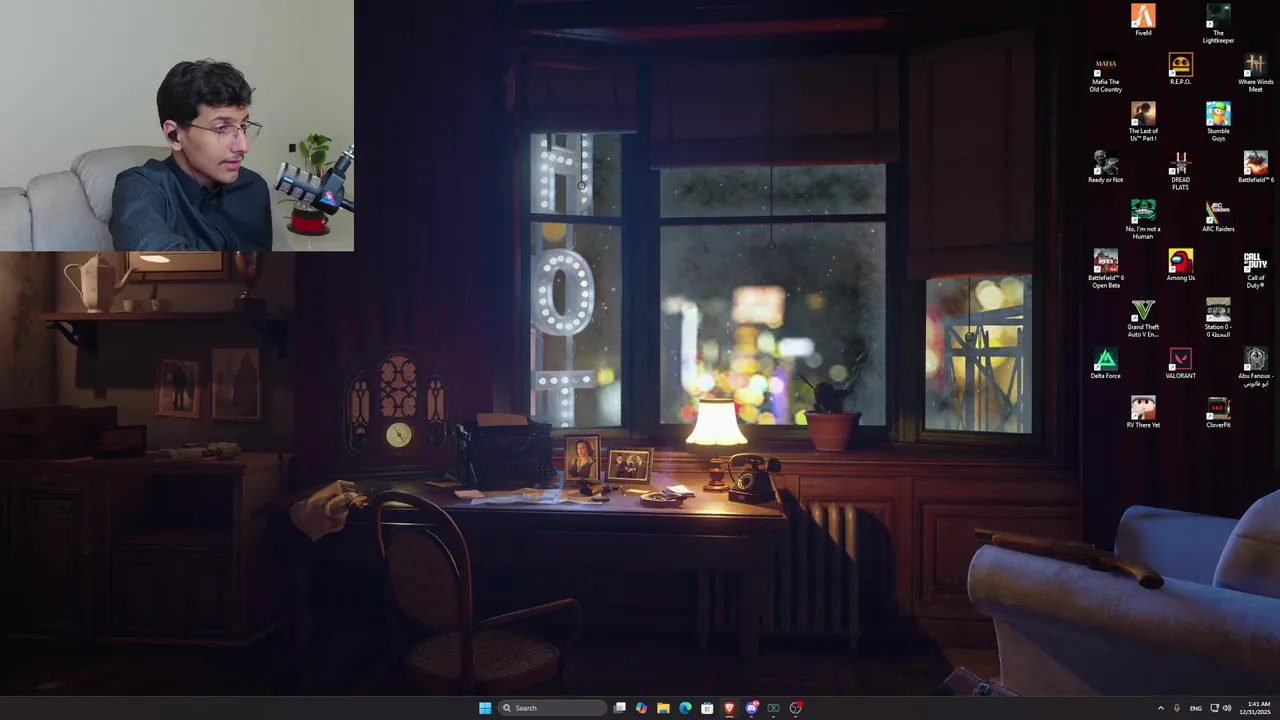Open network and volume quick settings

tap(1221, 708)
